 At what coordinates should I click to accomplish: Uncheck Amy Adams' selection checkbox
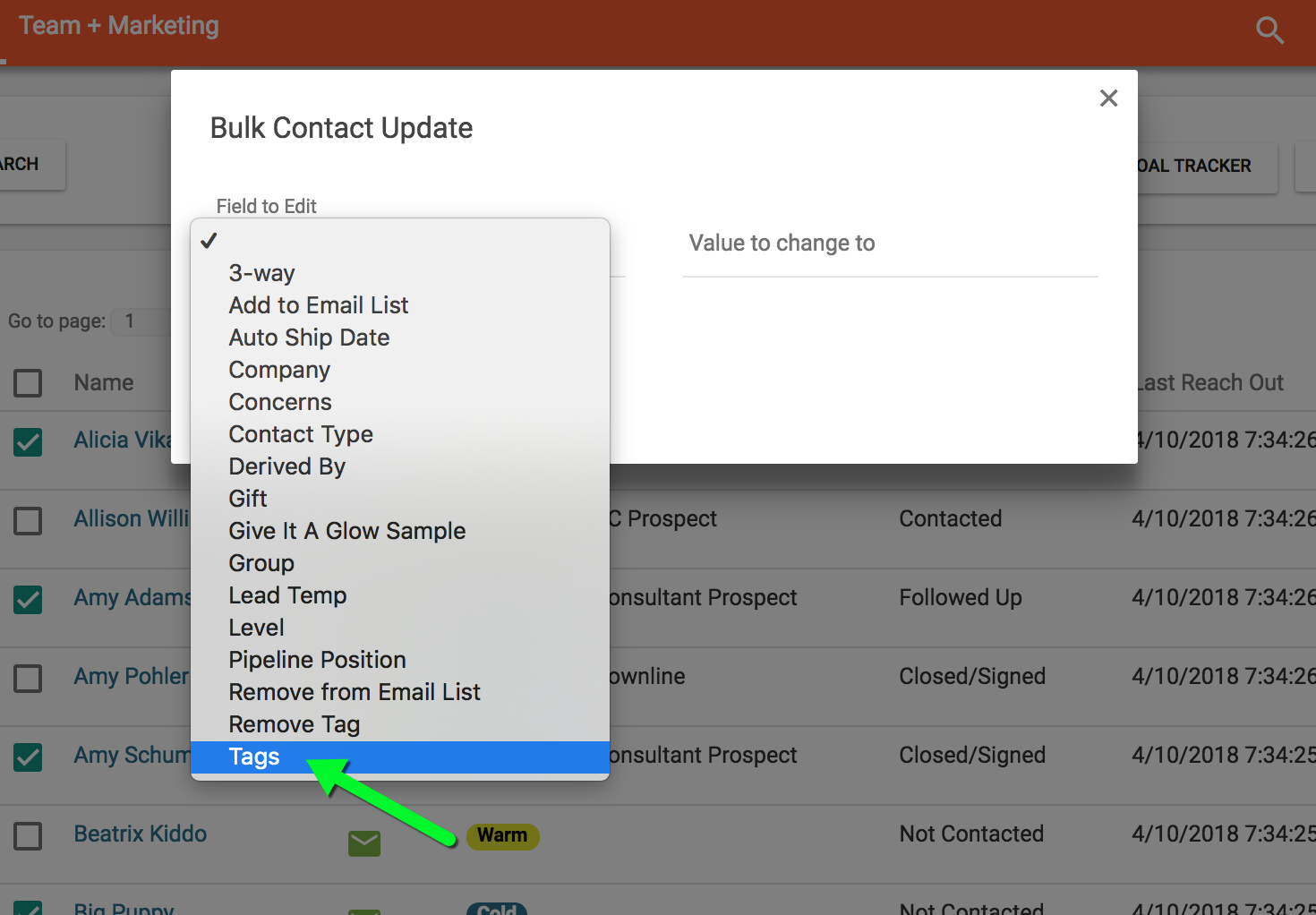click(28, 600)
